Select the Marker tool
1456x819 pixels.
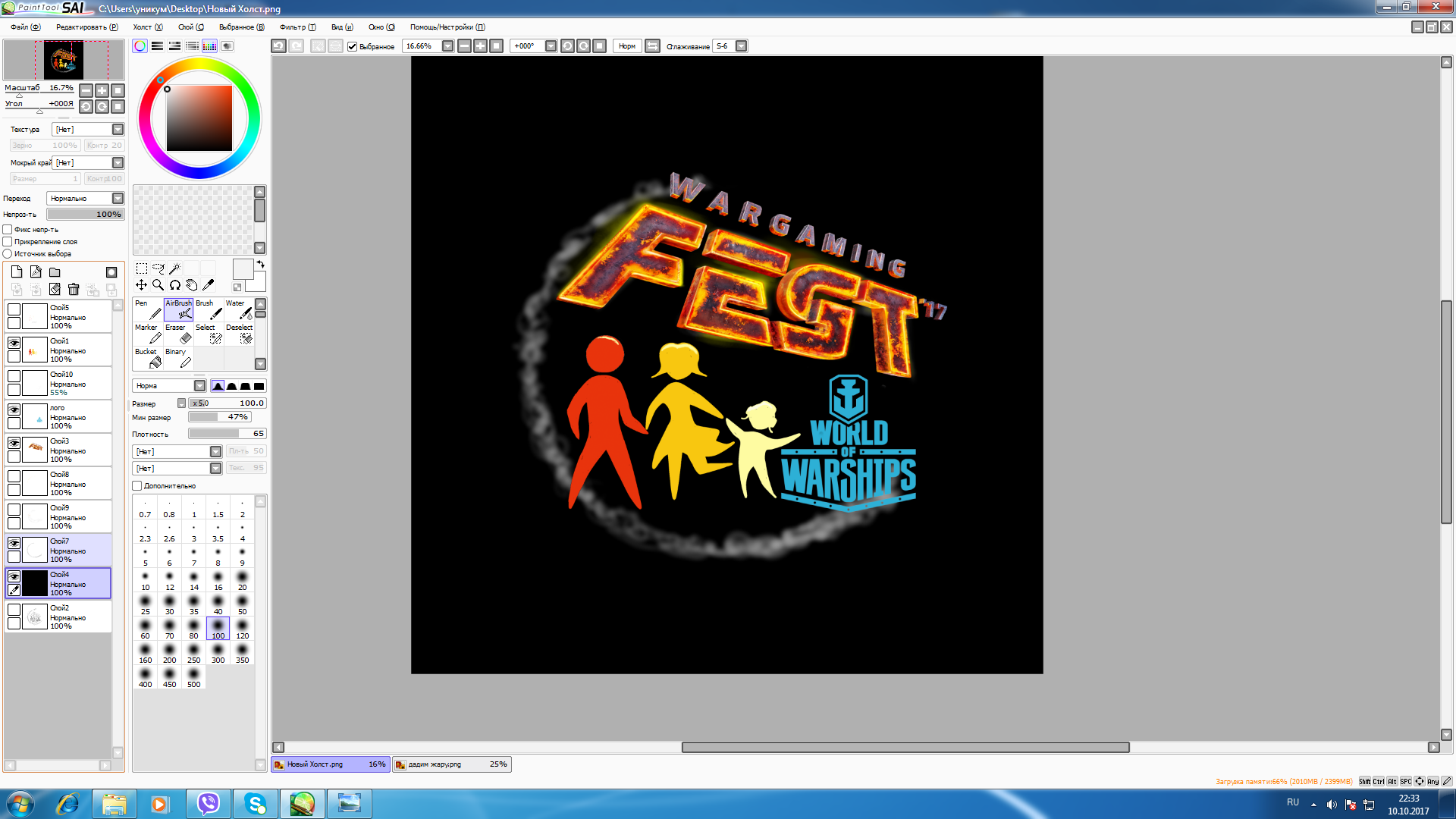coord(148,334)
